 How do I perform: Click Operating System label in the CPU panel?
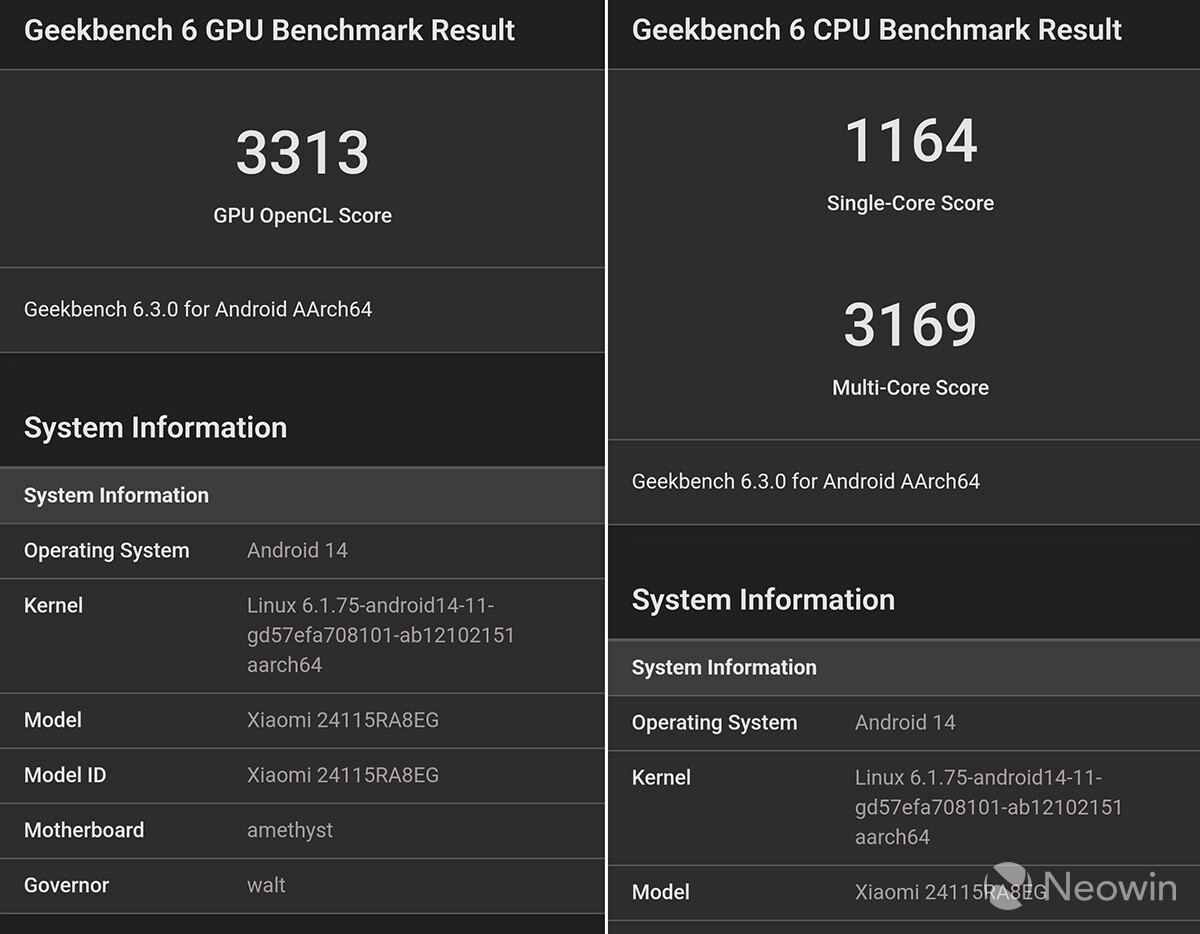click(714, 722)
